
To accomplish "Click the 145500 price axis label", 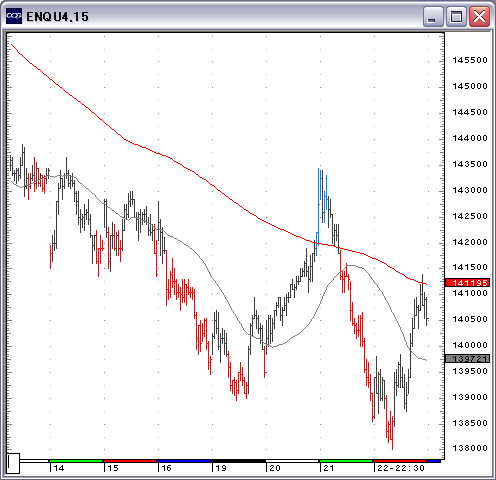I will [470, 60].
